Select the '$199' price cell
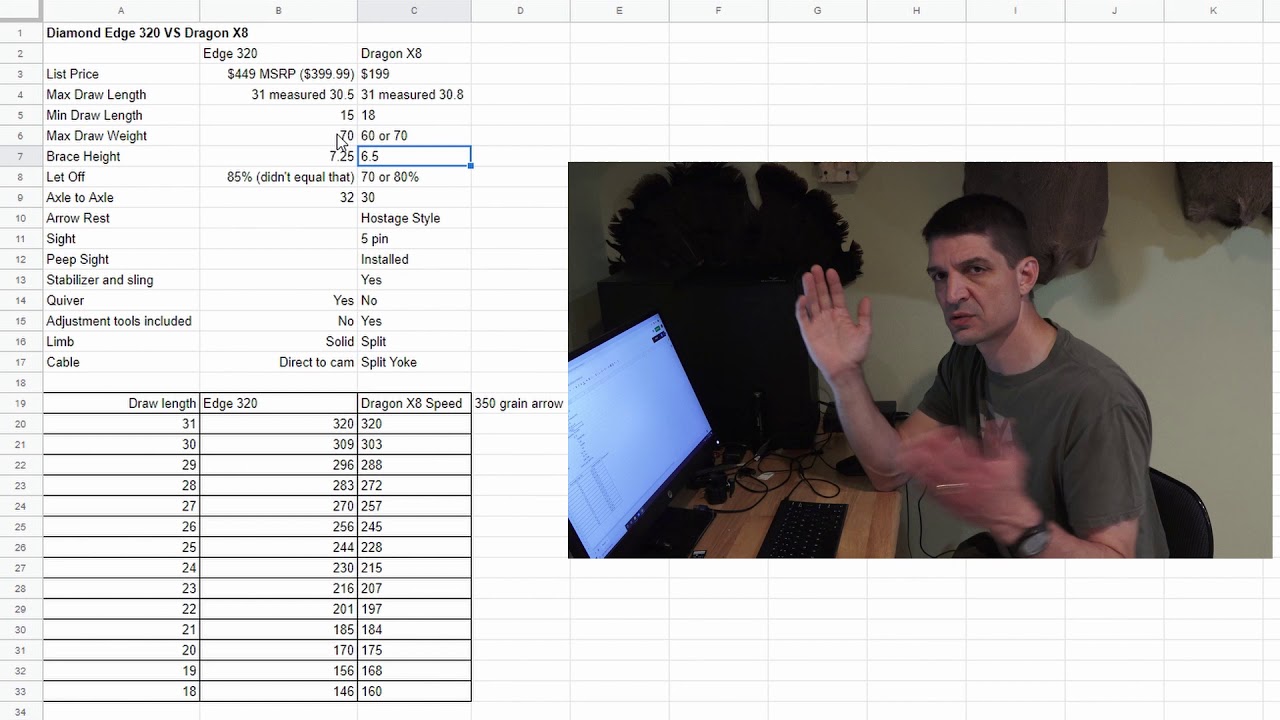Screen dimensions: 1280x720 [x=414, y=74]
